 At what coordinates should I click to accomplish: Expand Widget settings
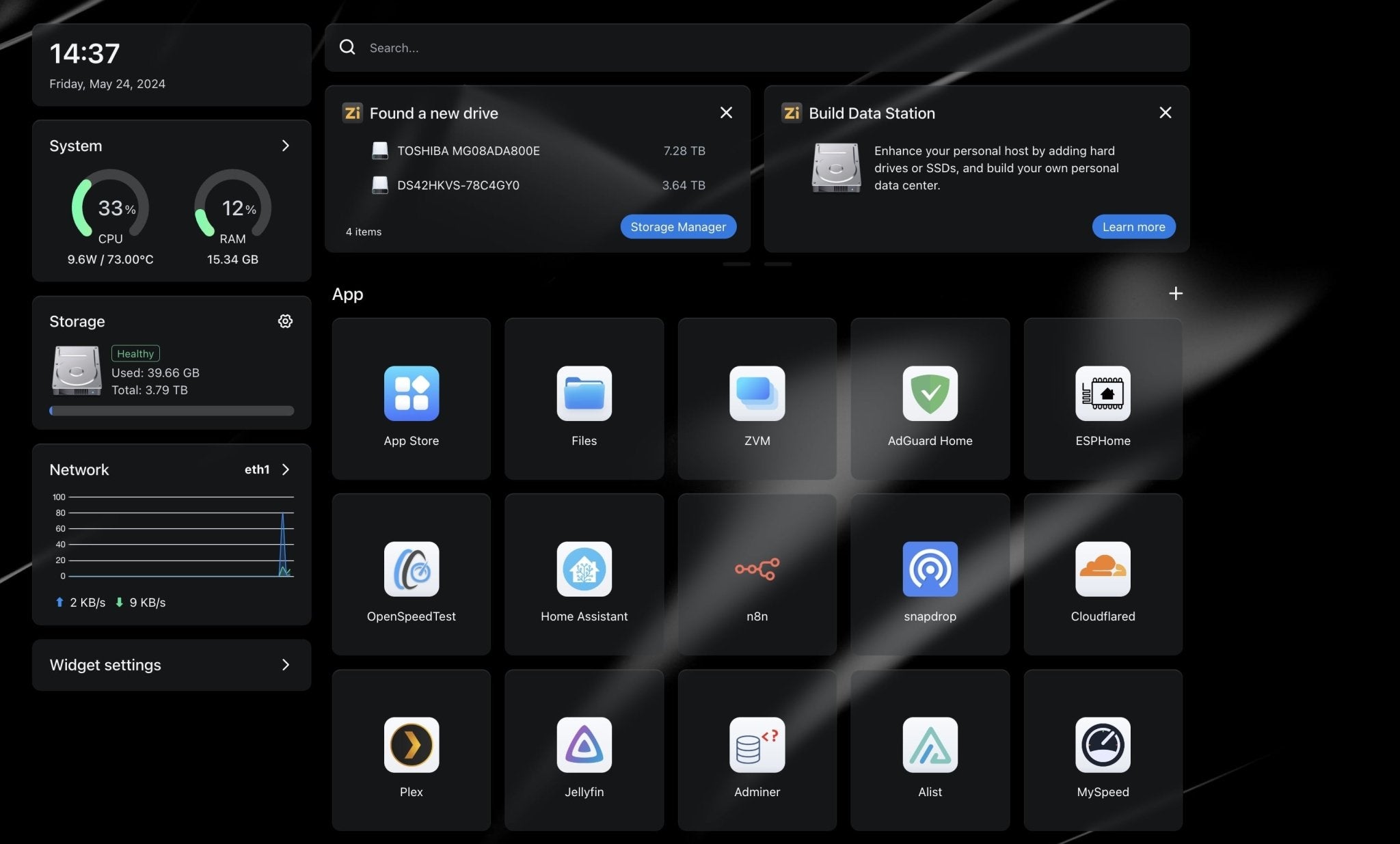pyautogui.click(x=285, y=664)
